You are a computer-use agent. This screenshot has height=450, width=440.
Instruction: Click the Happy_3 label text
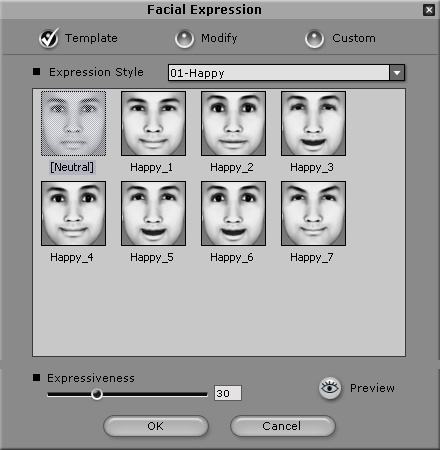click(312, 167)
